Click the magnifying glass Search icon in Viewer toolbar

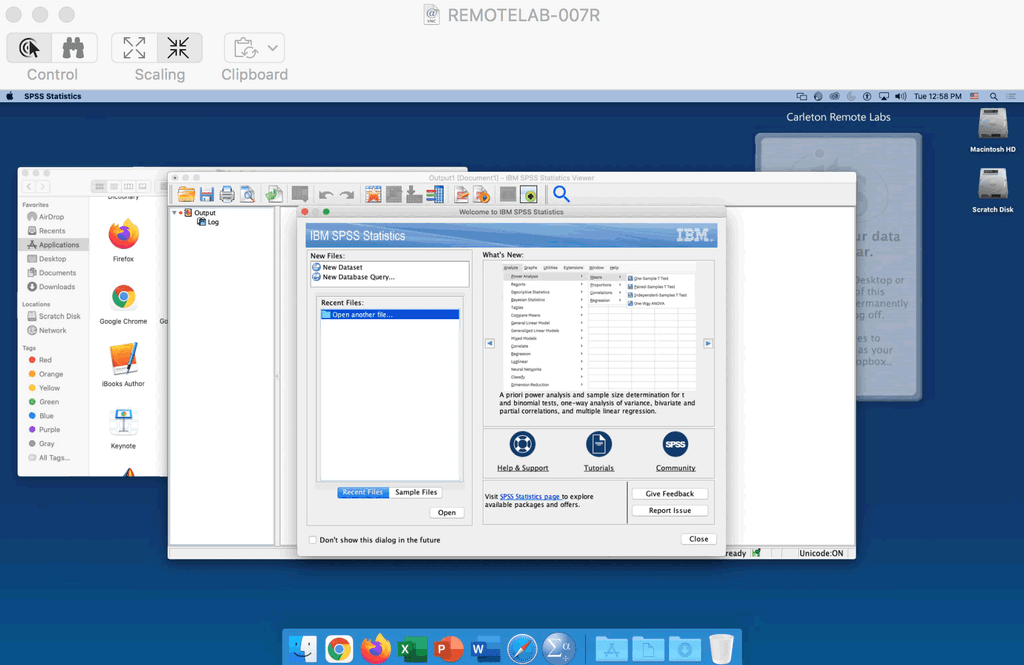561,194
